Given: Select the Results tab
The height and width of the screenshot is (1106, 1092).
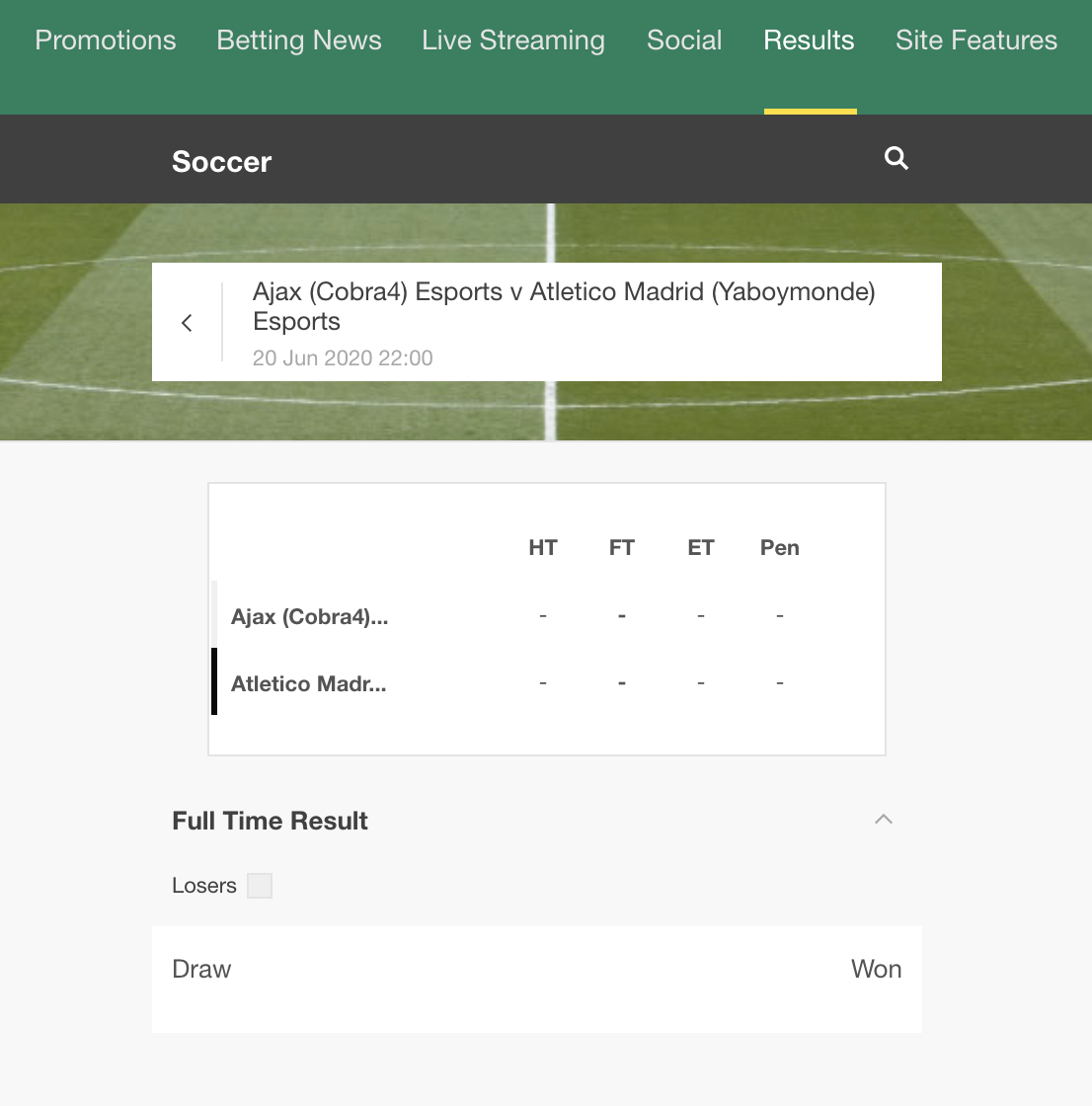Looking at the screenshot, I should [809, 40].
